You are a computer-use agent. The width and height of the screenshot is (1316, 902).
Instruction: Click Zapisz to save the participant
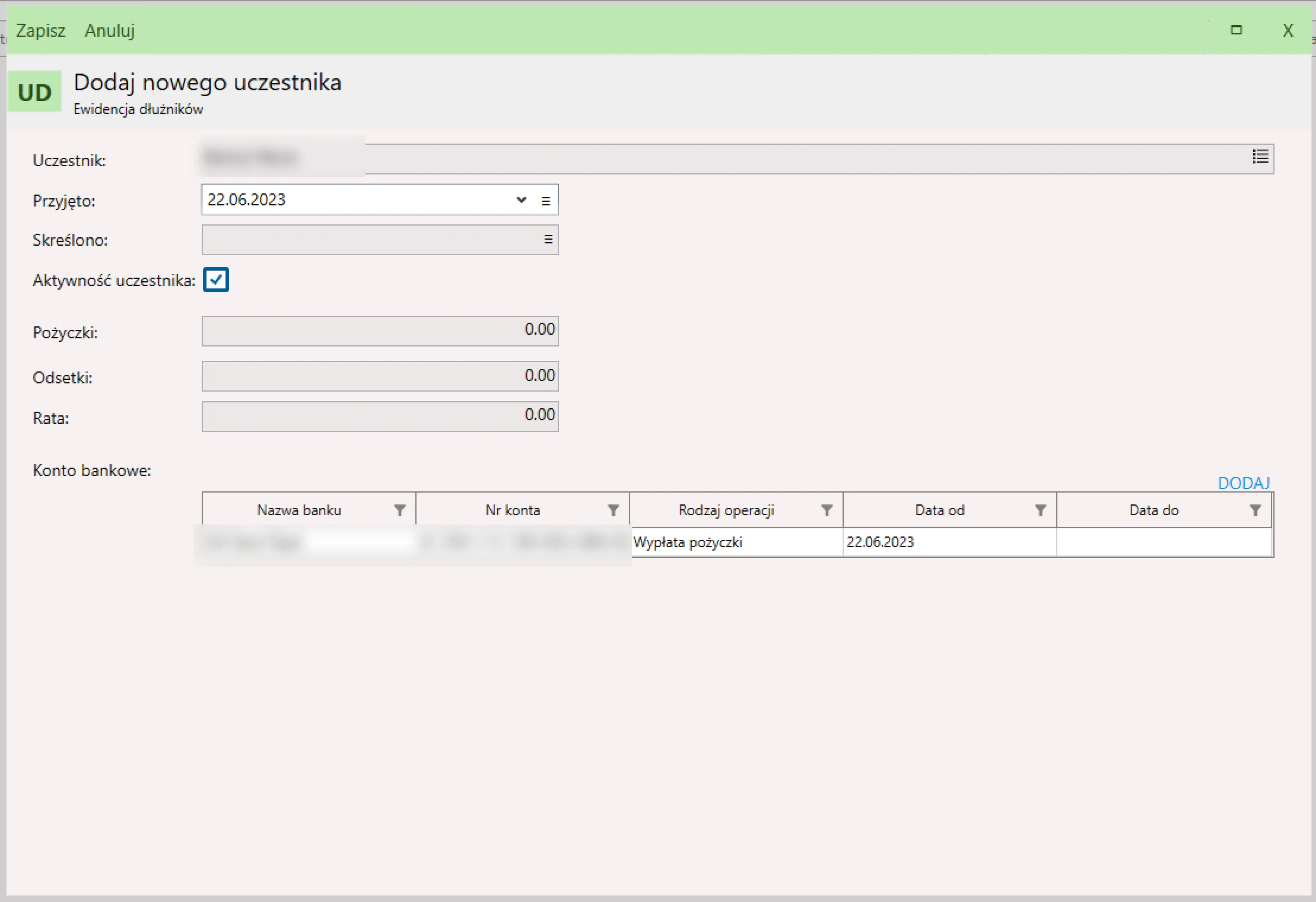(x=40, y=30)
